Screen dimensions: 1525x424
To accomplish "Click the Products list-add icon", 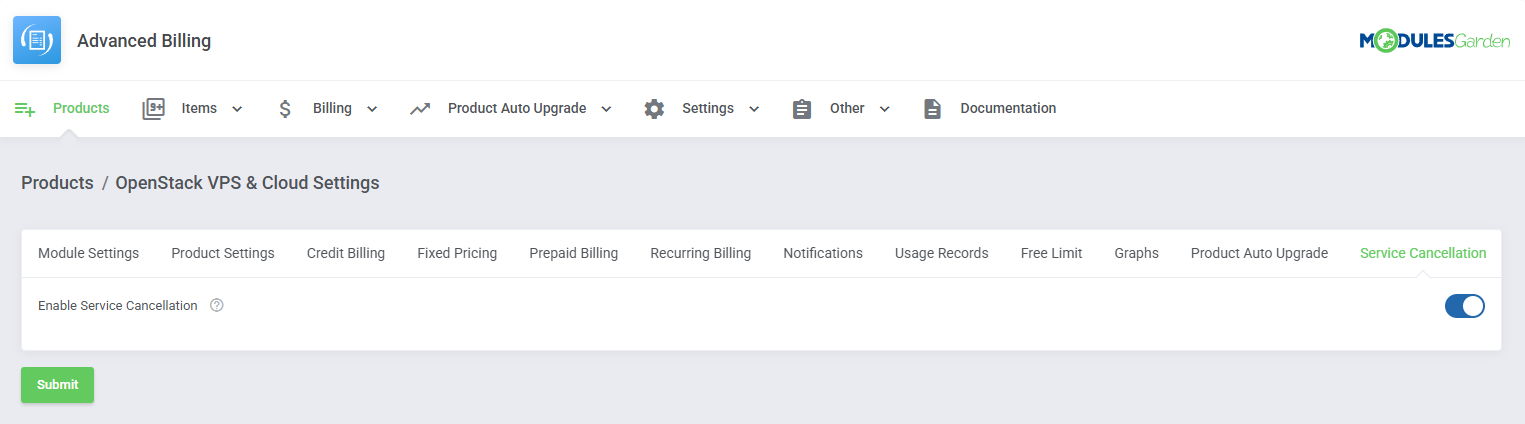I will point(25,109).
